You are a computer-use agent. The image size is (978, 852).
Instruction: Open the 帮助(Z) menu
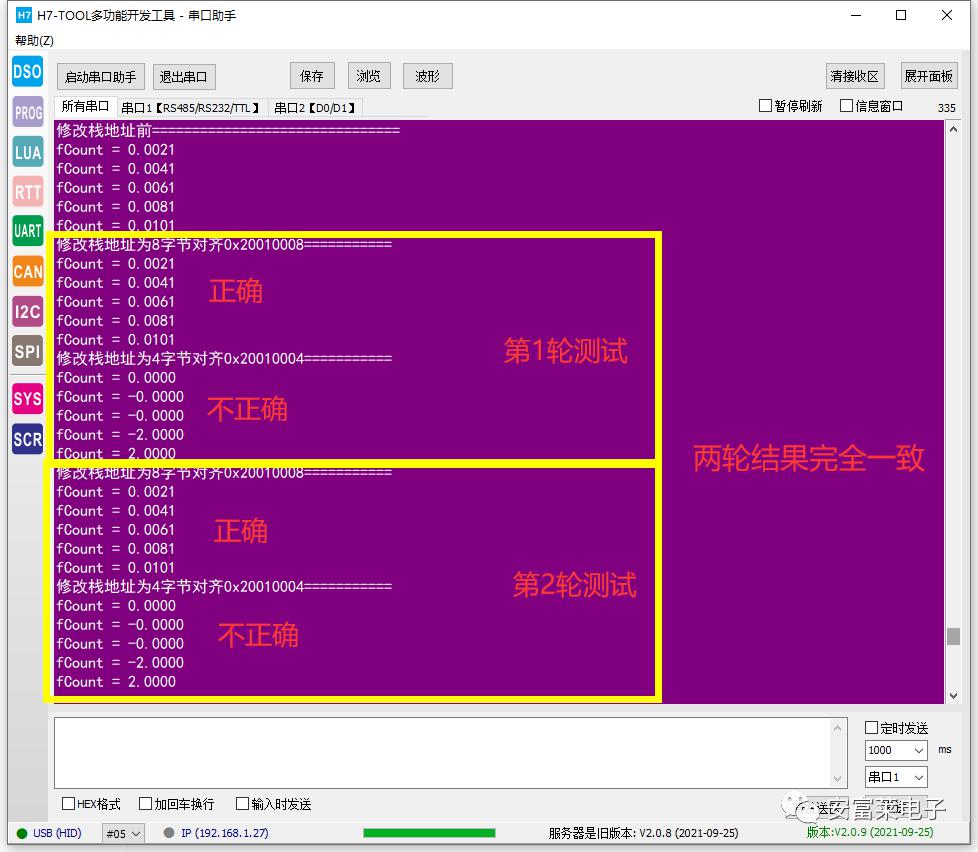tap(34, 41)
